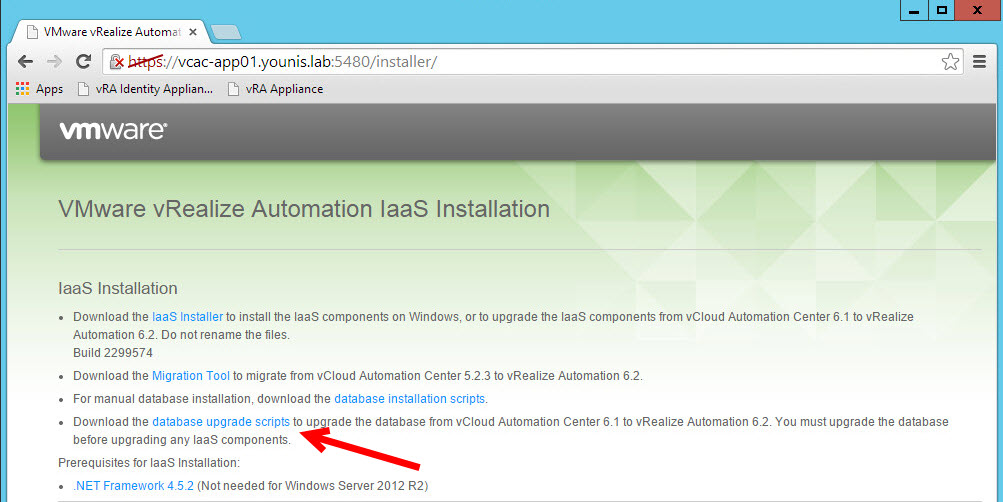Click the browser Forward arrow button
Viewport: 1003px width, 502px height.
click(54, 62)
